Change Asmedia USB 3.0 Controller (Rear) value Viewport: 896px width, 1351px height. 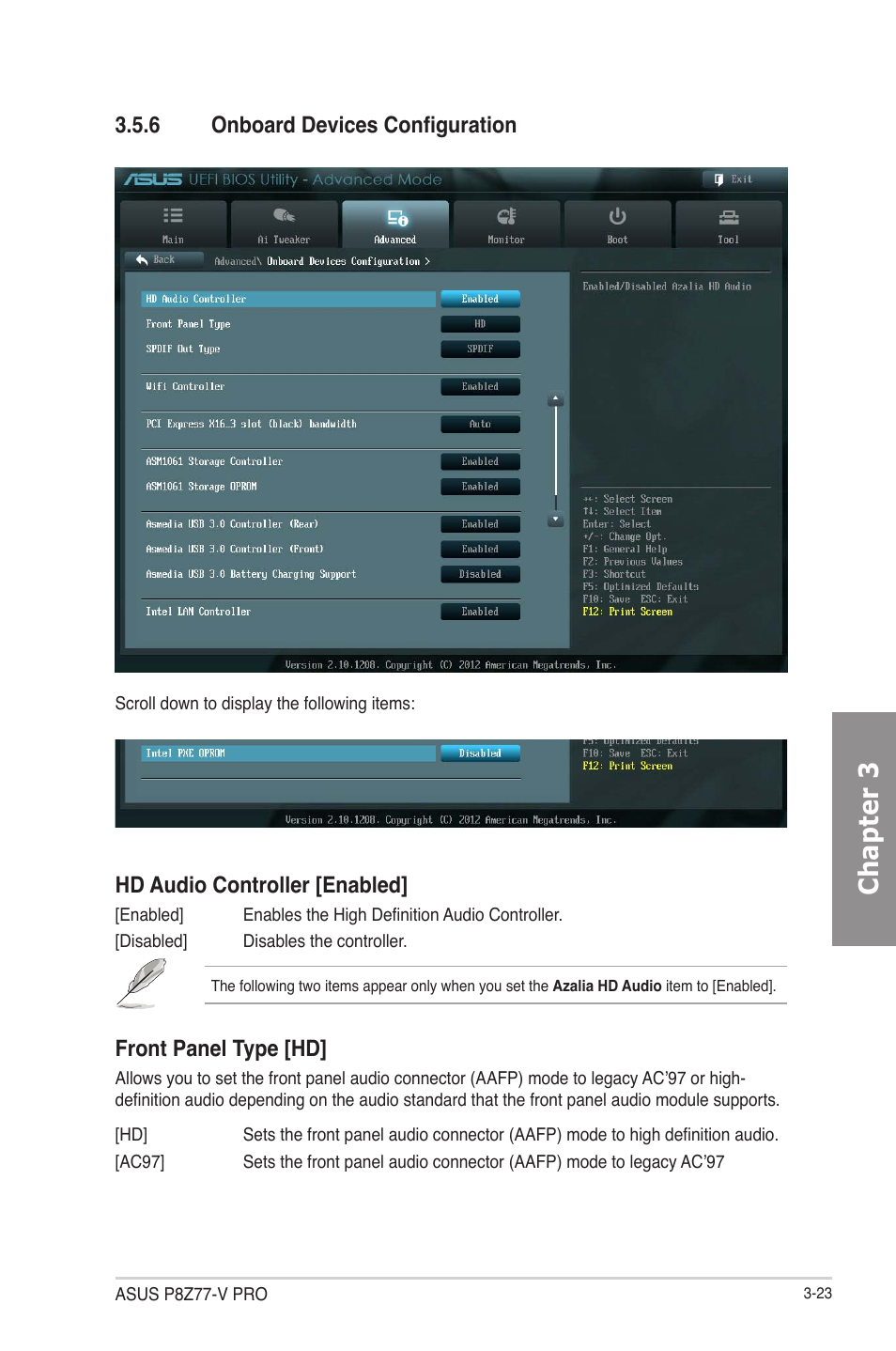point(480,524)
